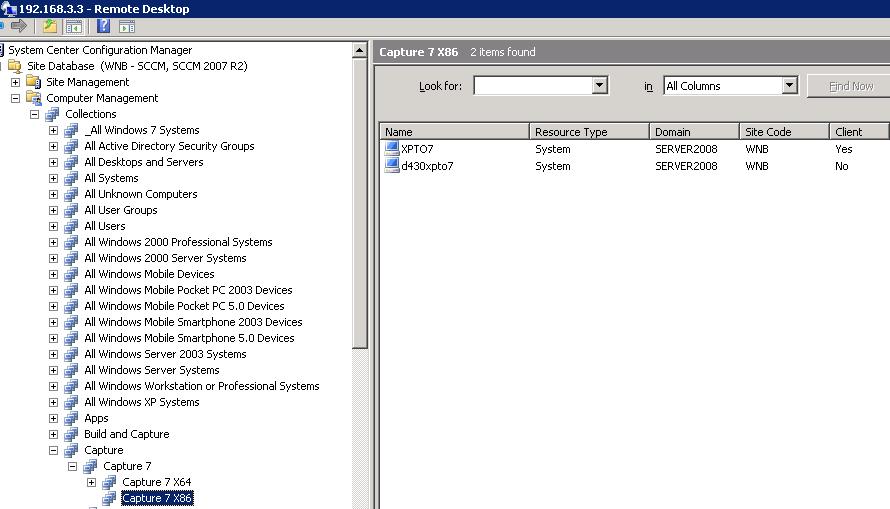This screenshot has height=509, width=890.
Task: Select the All Systems collection
Action: pos(111,178)
